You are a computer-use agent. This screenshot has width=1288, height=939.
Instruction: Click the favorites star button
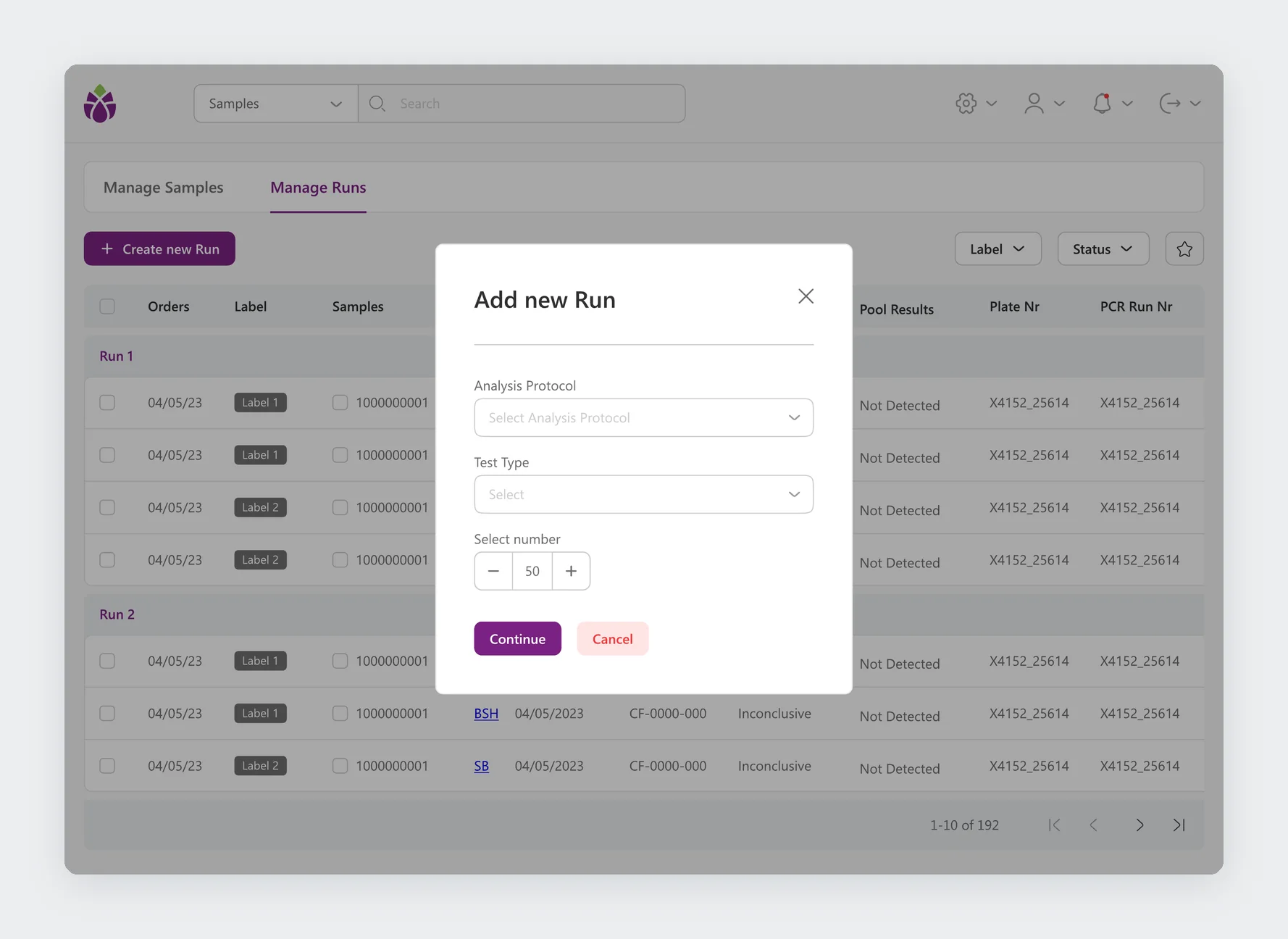1184,249
